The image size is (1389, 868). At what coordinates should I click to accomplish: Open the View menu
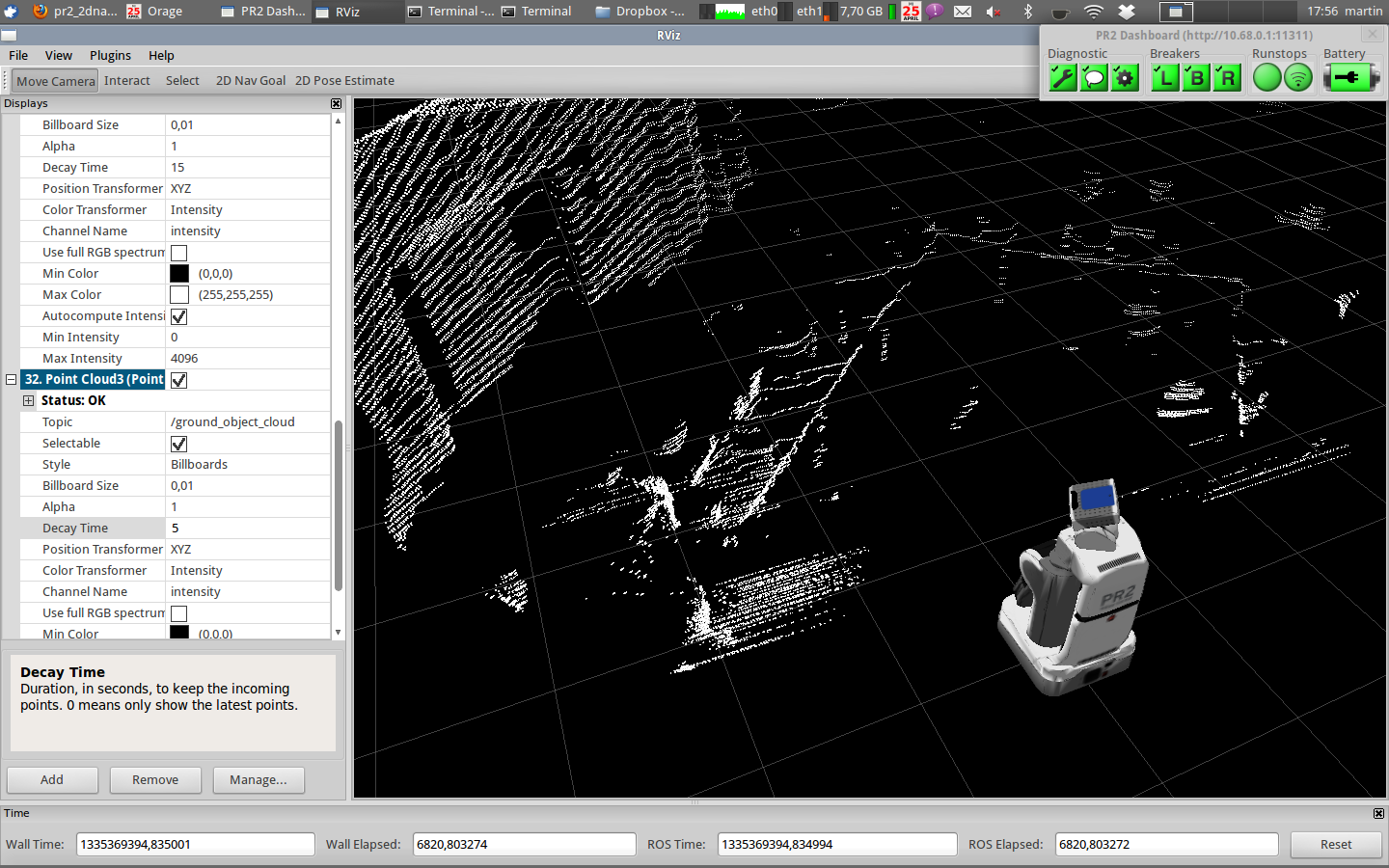tap(58, 55)
